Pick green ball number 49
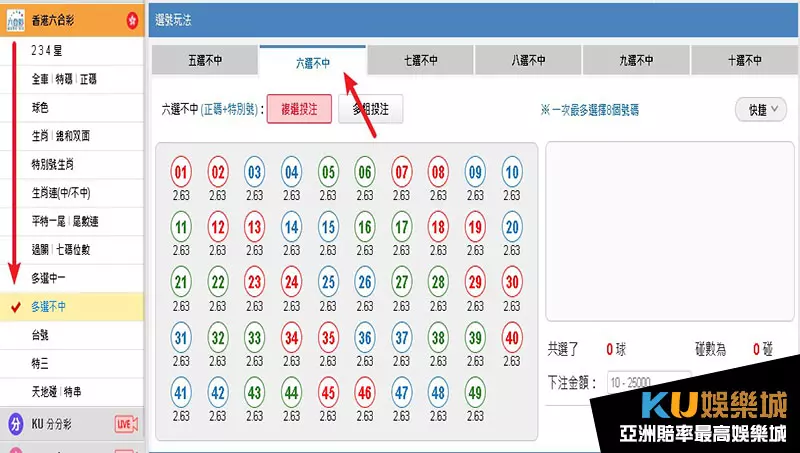Screen dimensions: 800x453 click(x=475, y=392)
